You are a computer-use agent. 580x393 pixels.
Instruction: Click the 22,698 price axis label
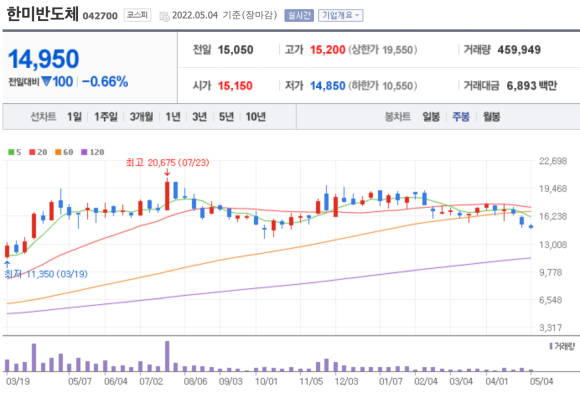pyautogui.click(x=553, y=161)
